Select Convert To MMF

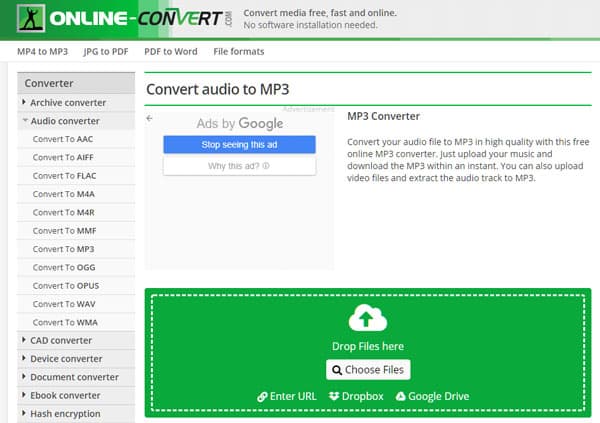(x=76, y=231)
